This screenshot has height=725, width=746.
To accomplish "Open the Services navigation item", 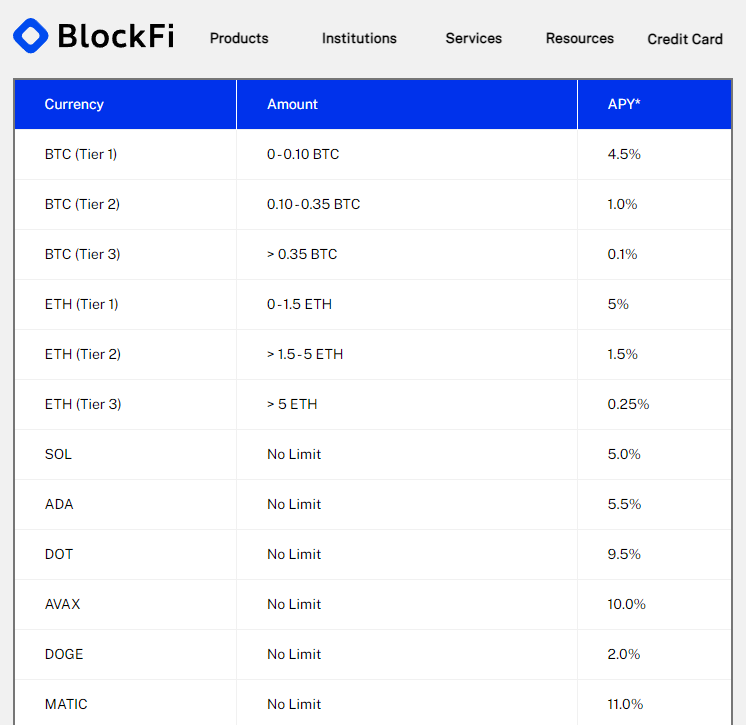I will pyautogui.click(x=473, y=38).
